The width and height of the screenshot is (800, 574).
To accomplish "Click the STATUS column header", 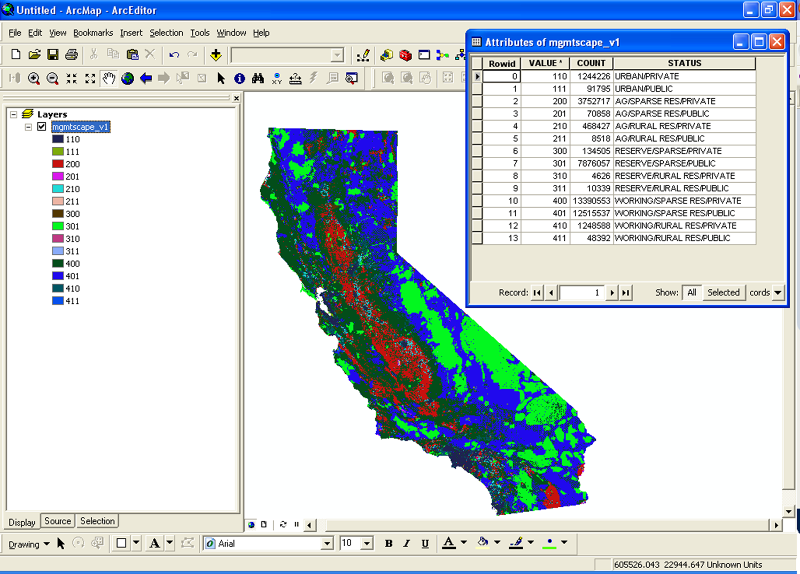I will pyautogui.click(x=684, y=63).
